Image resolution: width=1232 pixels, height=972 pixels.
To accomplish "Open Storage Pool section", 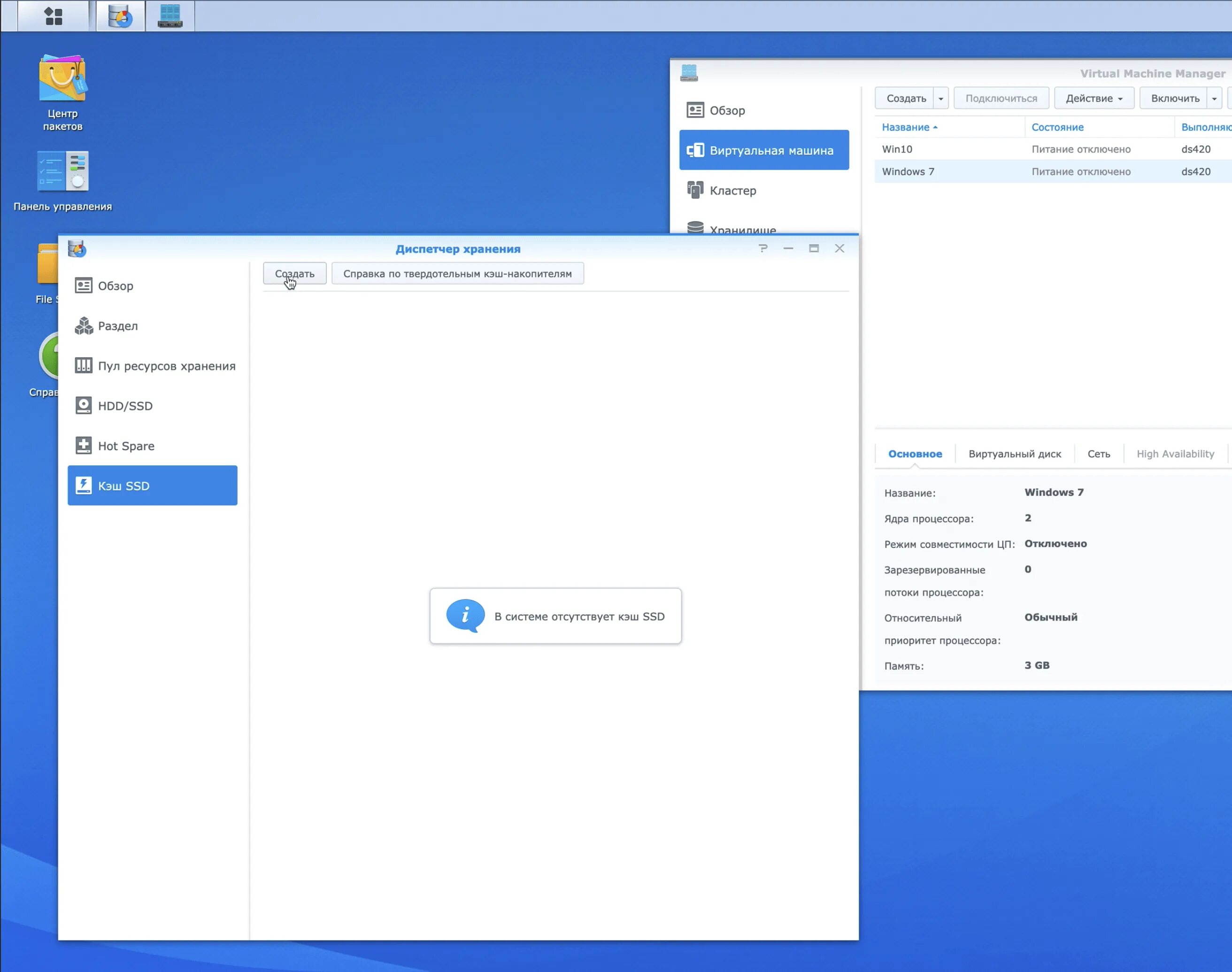I will [166, 366].
